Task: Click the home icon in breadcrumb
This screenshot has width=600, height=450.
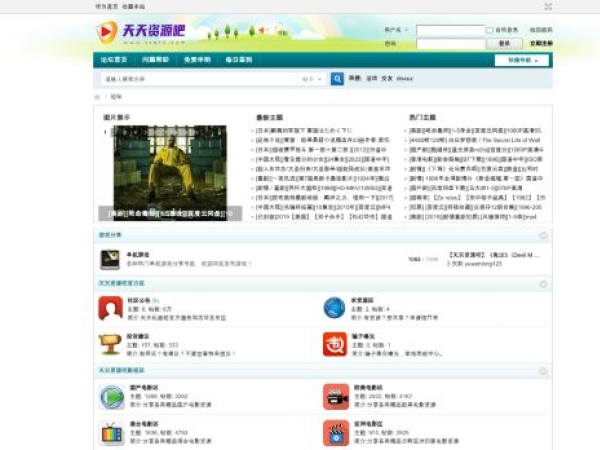Action: coord(98,97)
